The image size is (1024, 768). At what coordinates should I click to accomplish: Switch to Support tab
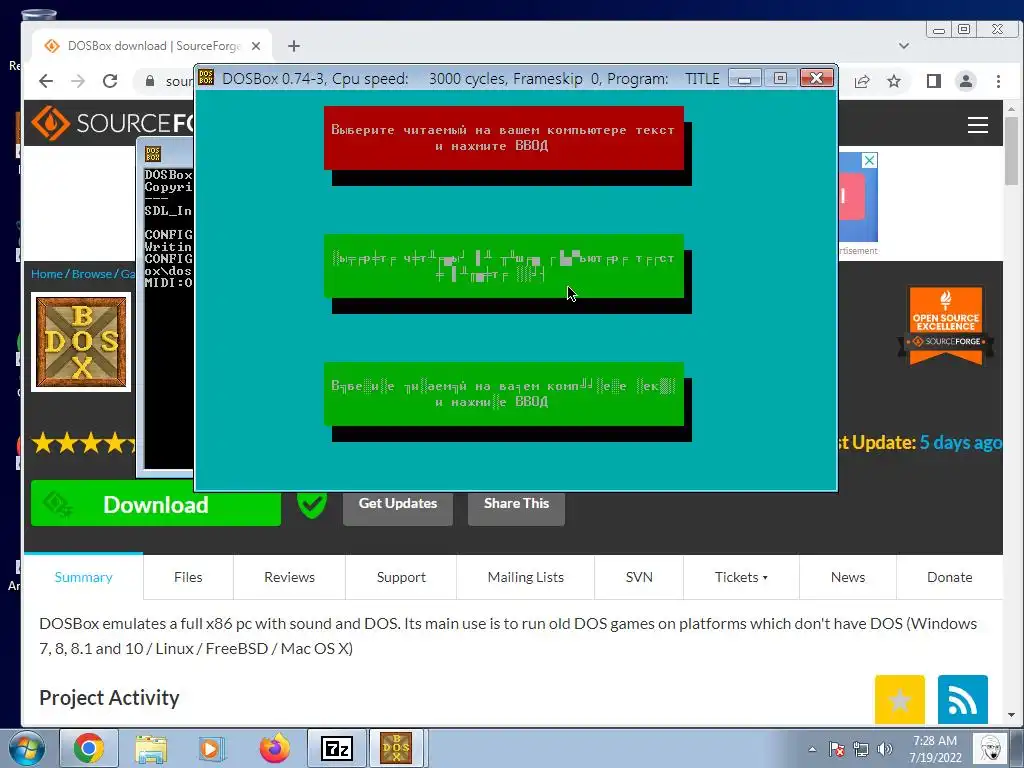click(x=401, y=577)
